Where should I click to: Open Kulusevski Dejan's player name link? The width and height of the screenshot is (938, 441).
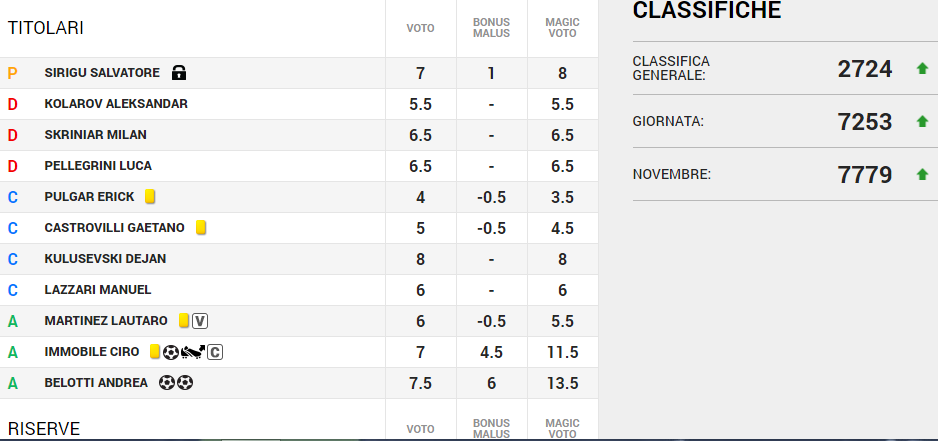point(105,259)
